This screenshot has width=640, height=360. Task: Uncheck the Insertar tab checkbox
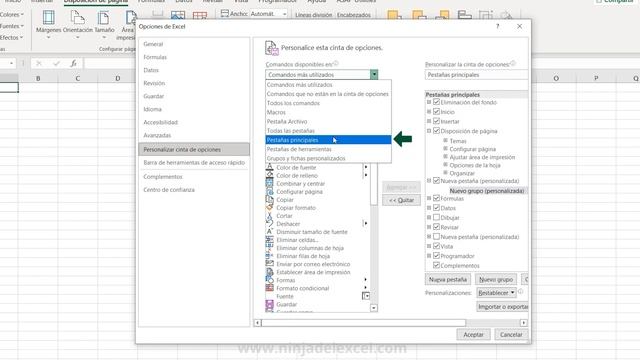coord(436,121)
